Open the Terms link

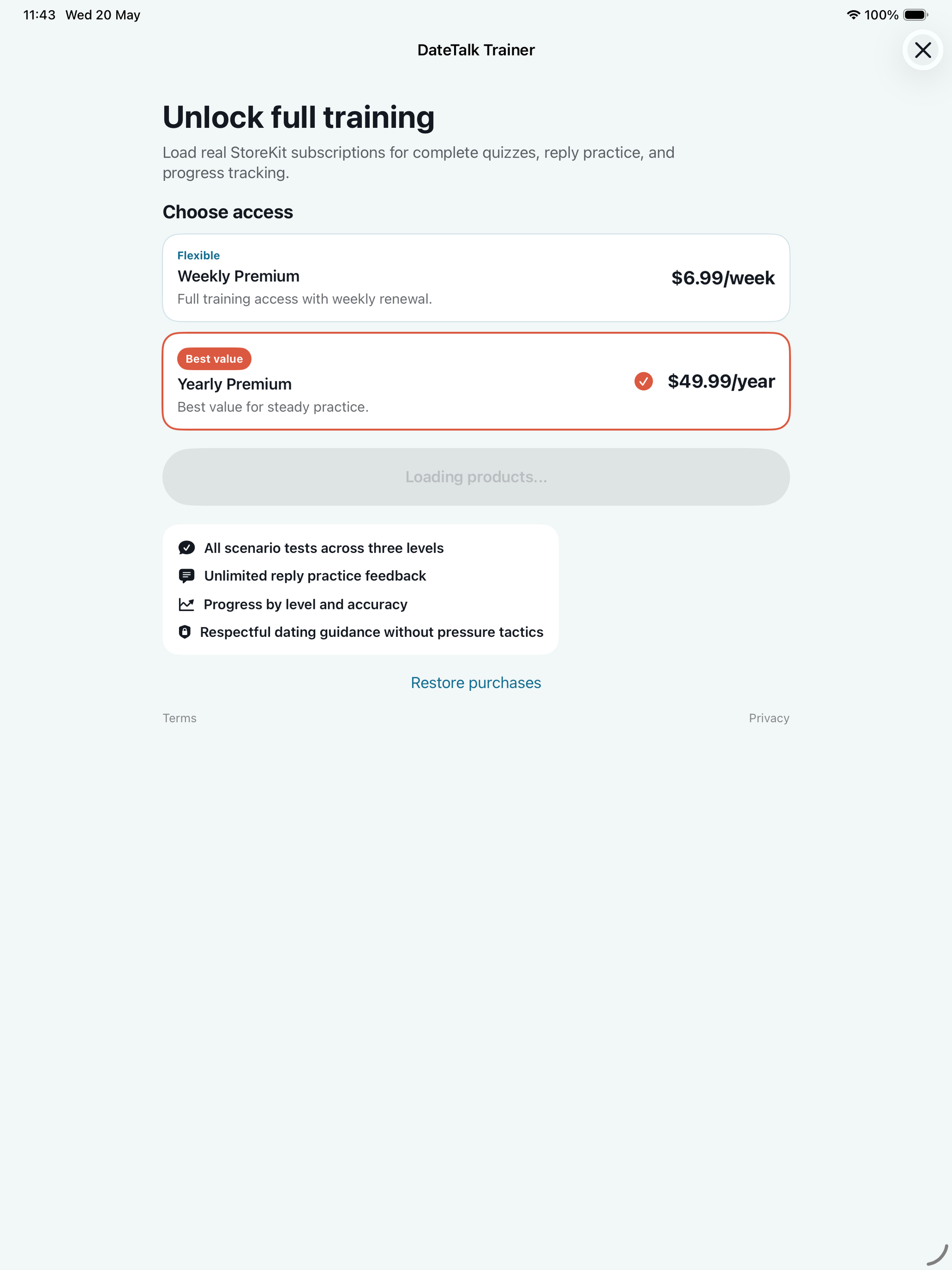[x=180, y=718]
